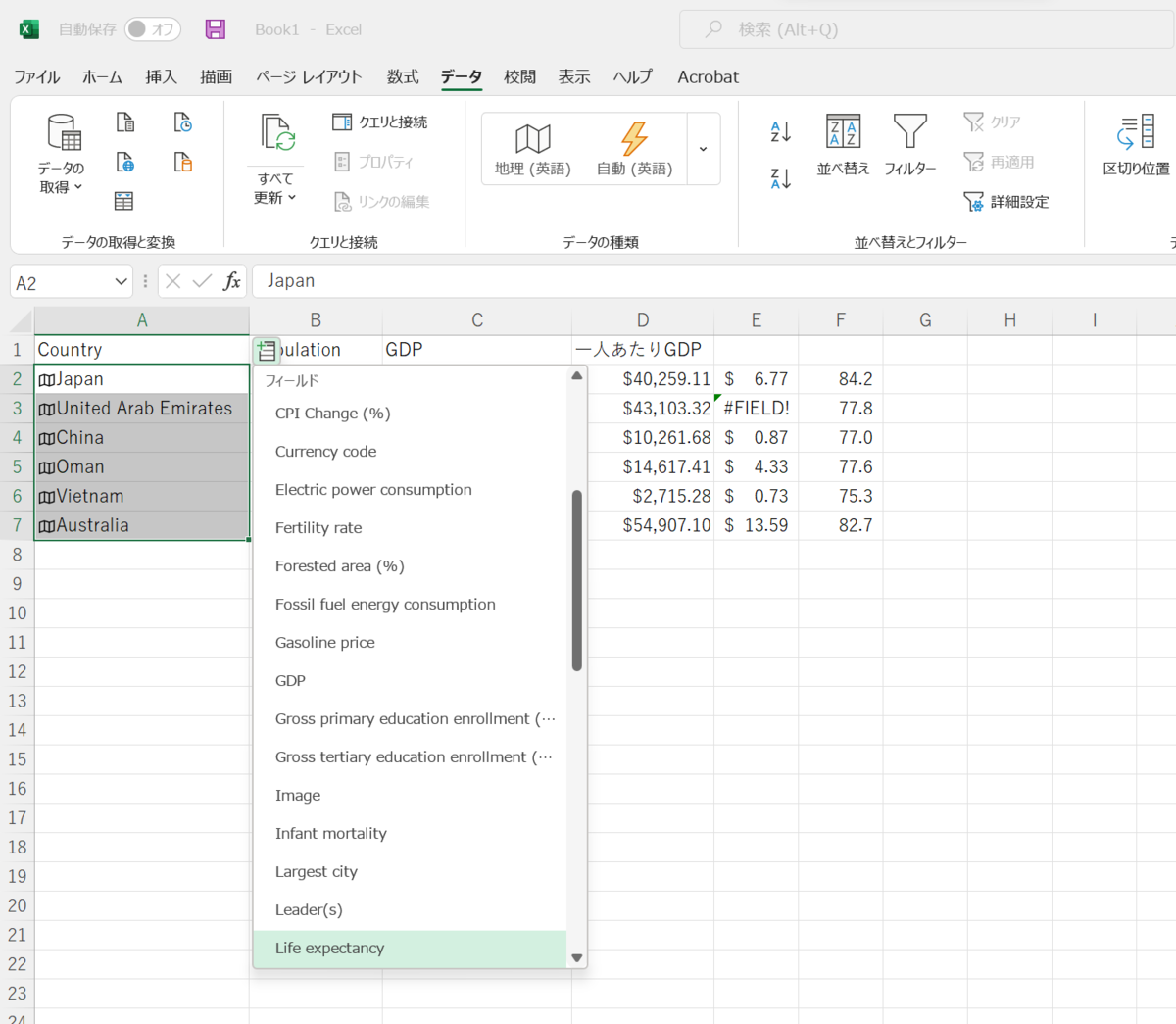Select the CPI Change (%) field
Image resolution: width=1176 pixels, height=1024 pixels.
tap(410, 414)
